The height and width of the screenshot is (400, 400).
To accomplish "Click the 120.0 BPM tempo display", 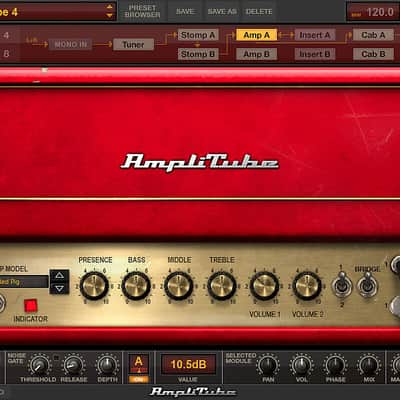I will pos(373,12).
